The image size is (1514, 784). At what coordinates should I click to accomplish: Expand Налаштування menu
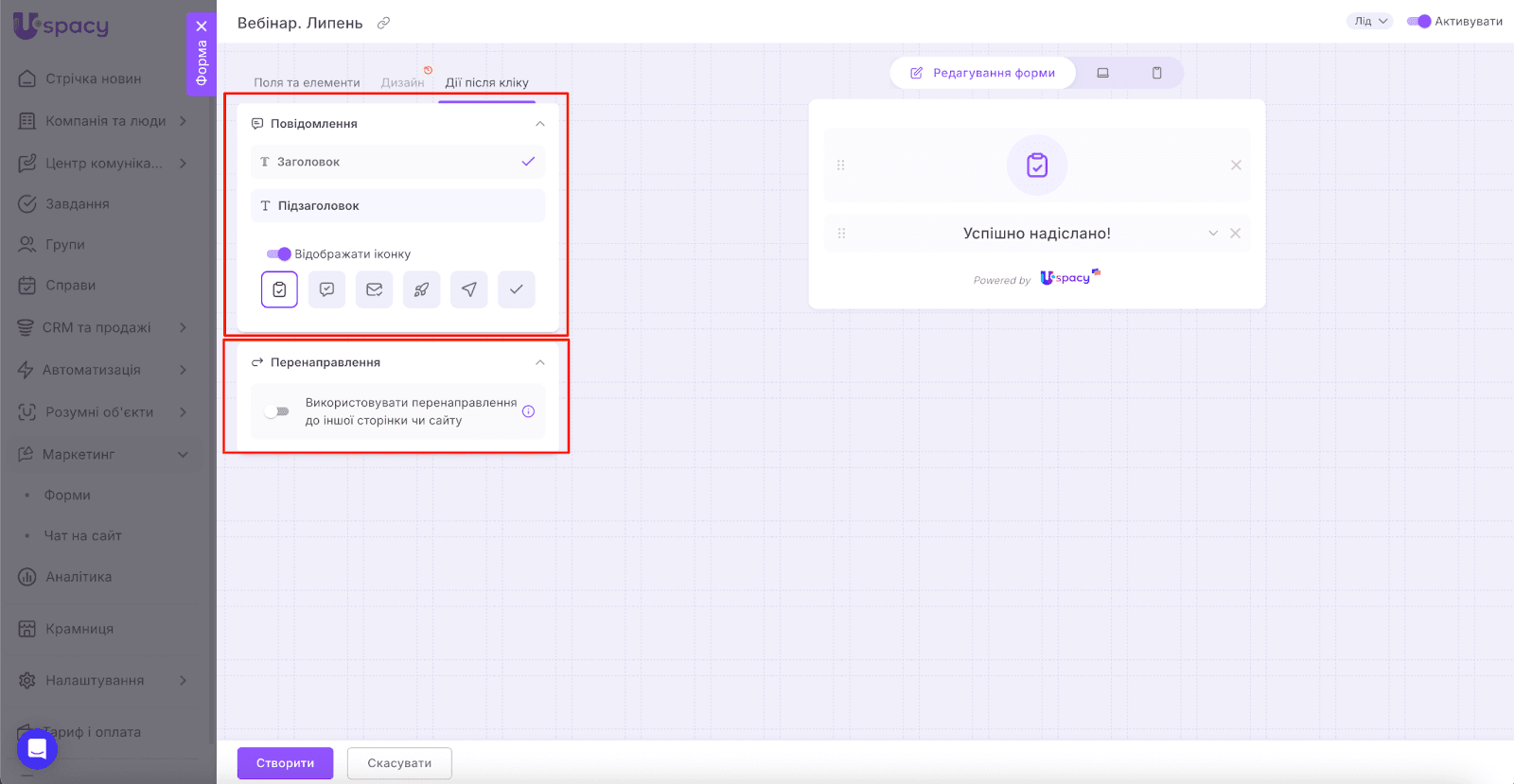pyautogui.click(x=183, y=680)
